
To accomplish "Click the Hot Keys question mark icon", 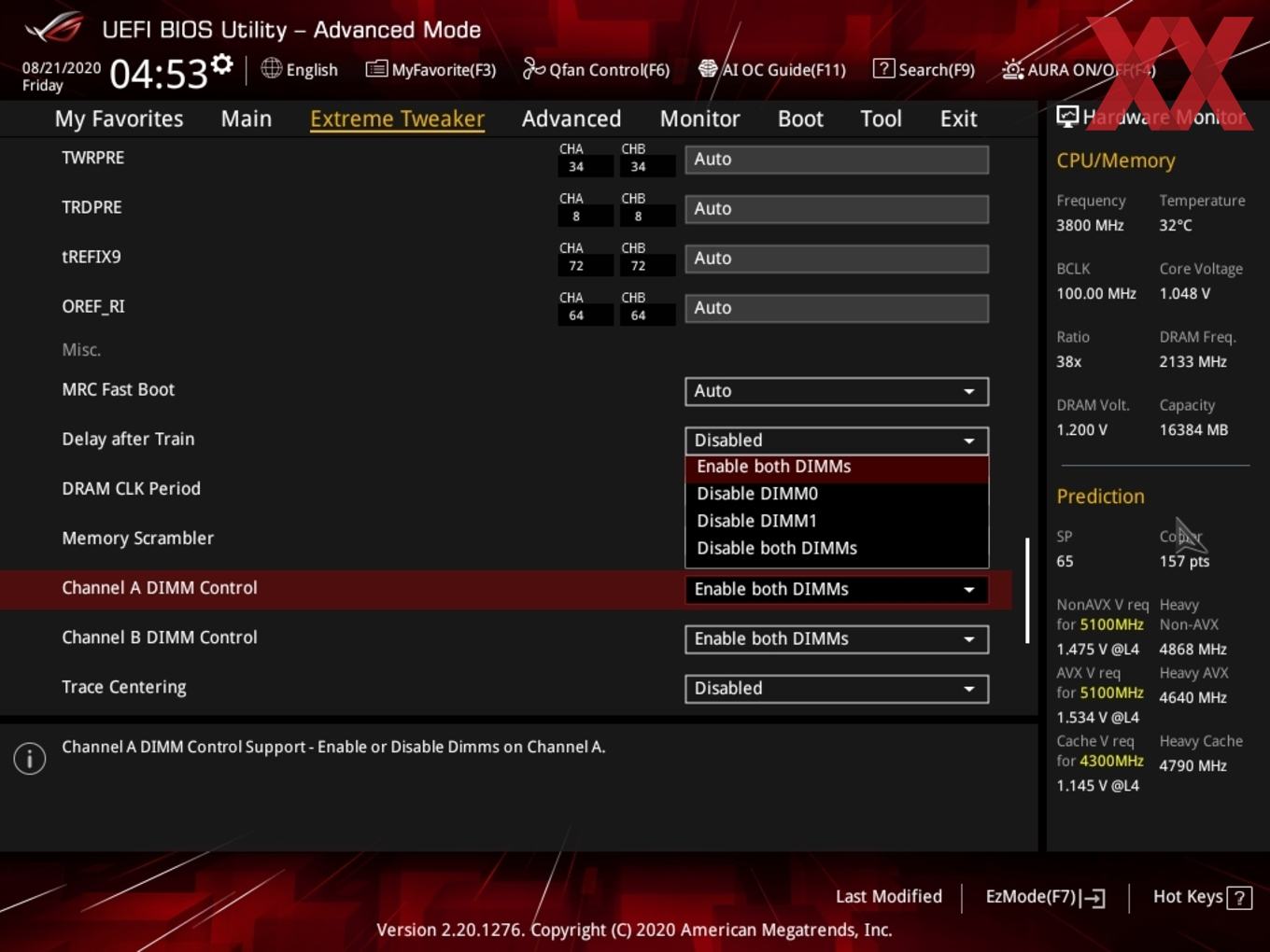I will 1239,898.
